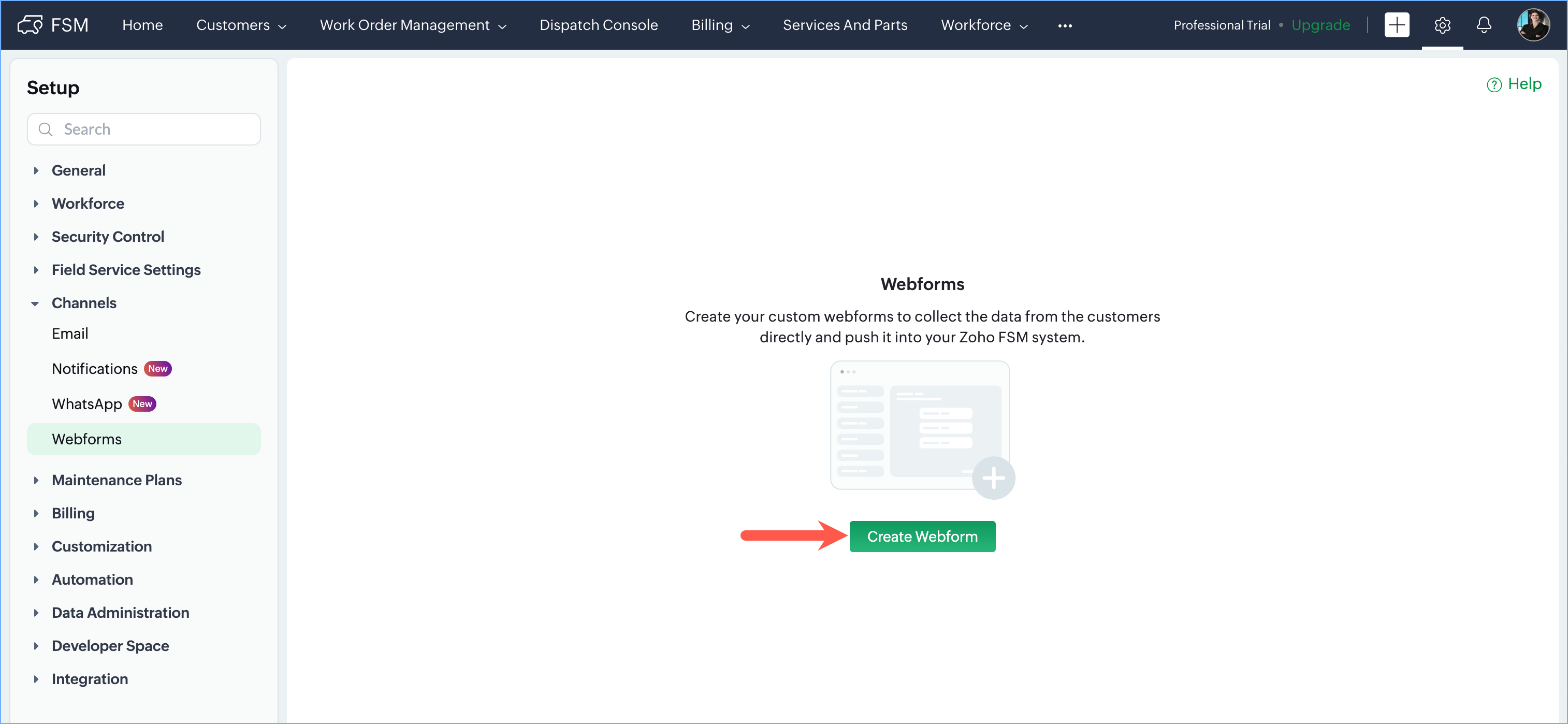The width and height of the screenshot is (1568, 724).
Task: Click the Setup search field
Action: pyautogui.click(x=143, y=129)
